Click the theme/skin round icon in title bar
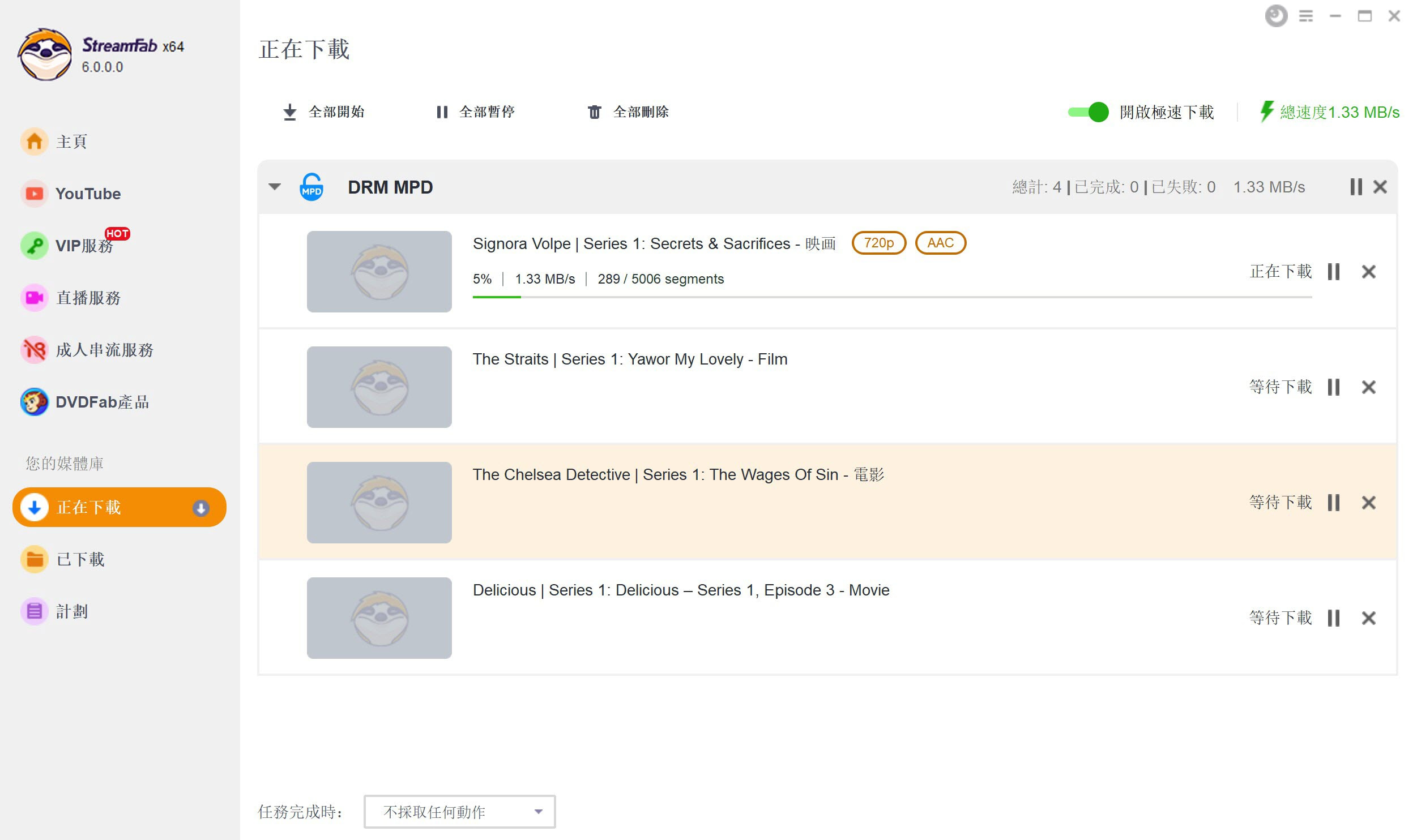The width and height of the screenshot is (1417, 840). [1275, 16]
